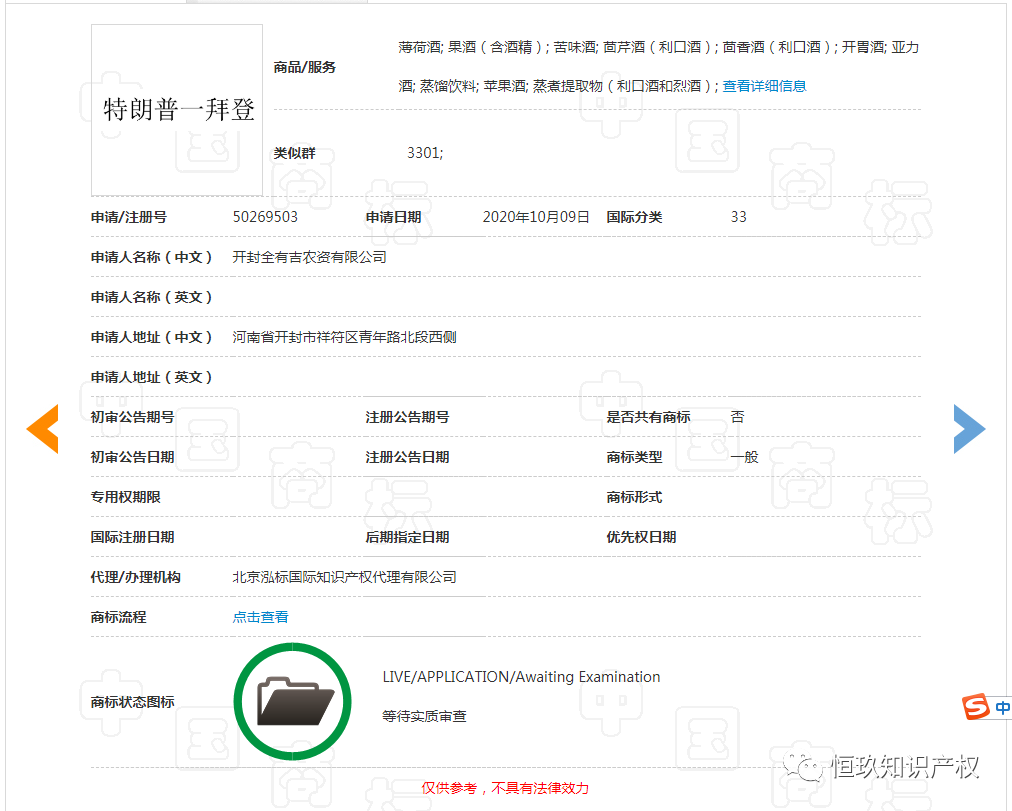Open the 查看详细信息 link for goods details

click(x=764, y=86)
